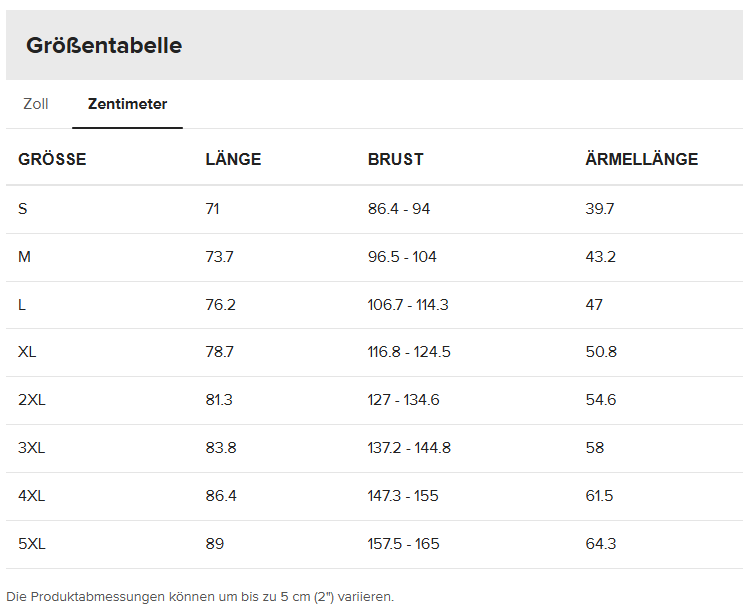Click the Größentabelle heading

(x=104, y=46)
